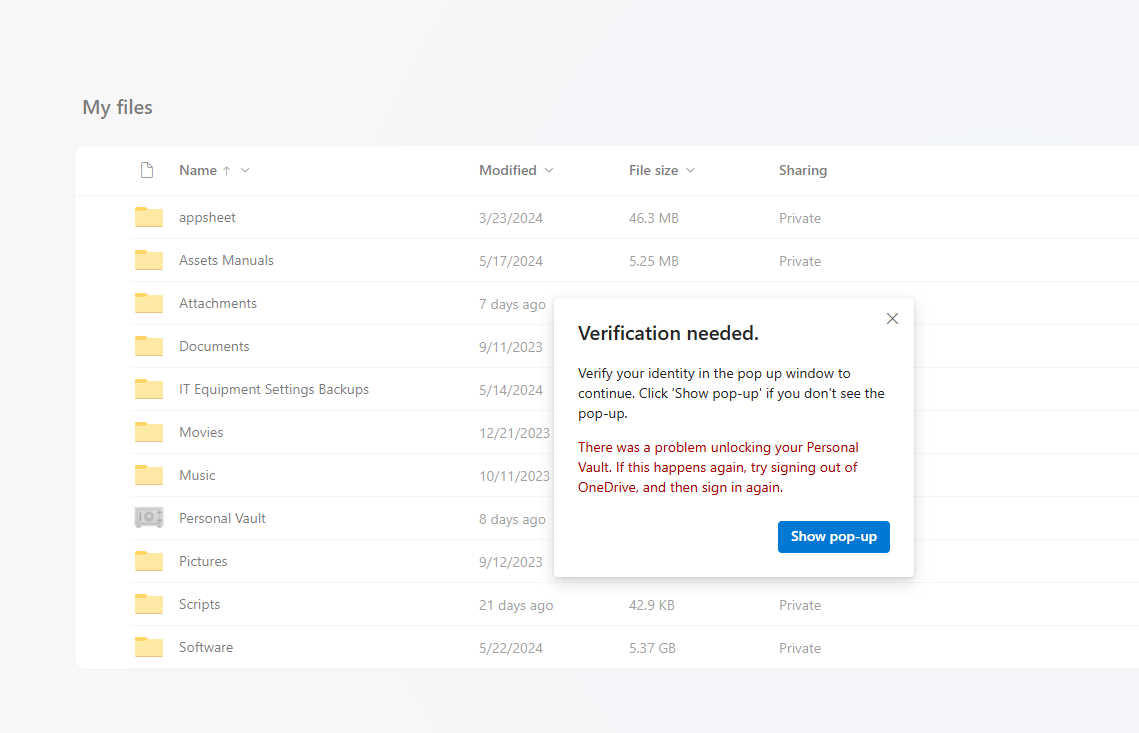Expand the File size column dropdown chevron
The image size is (1139, 733).
pyautogui.click(x=690, y=170)
